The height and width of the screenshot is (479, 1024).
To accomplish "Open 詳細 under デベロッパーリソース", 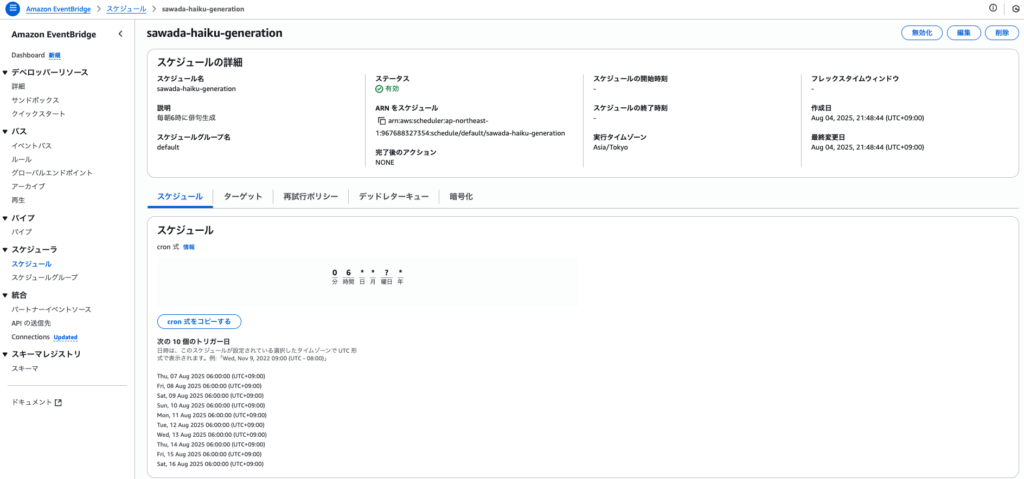I will coord(18,86).
